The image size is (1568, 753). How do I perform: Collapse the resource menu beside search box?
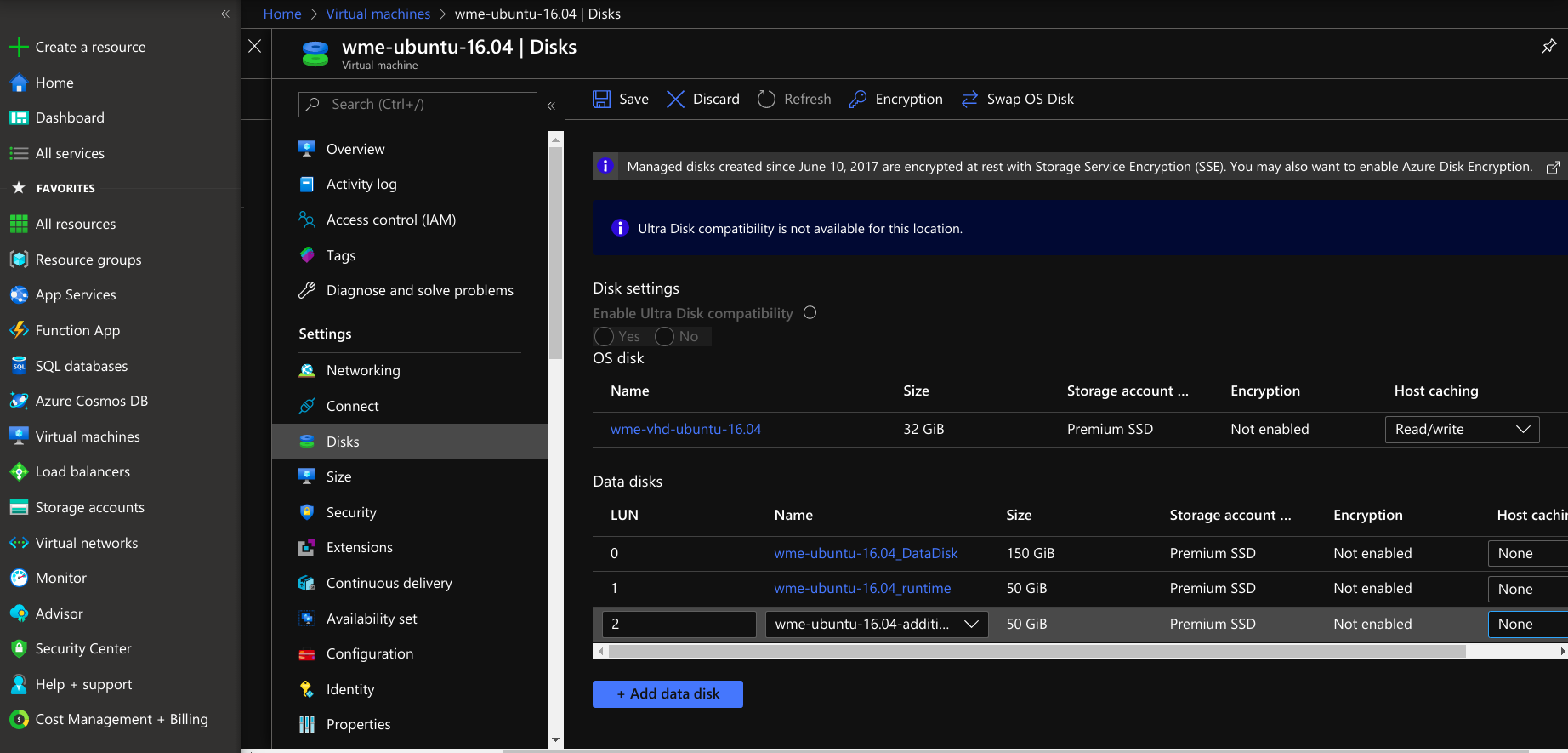[551, 106]
